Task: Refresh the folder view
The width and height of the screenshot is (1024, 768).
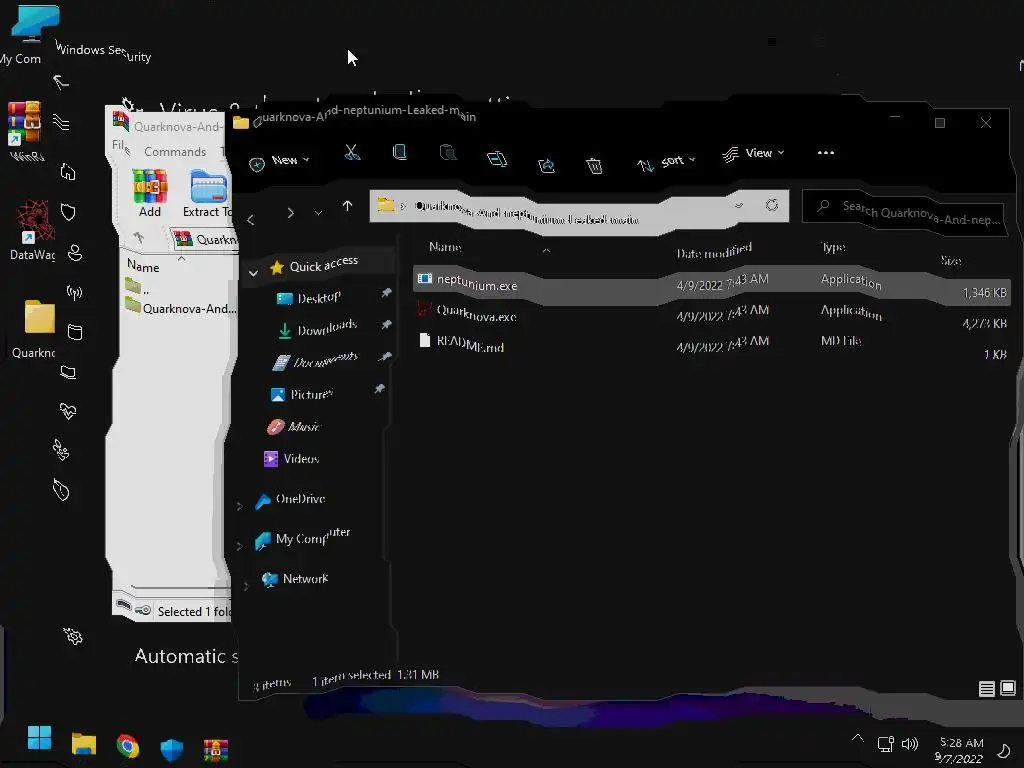Action: pyautogui.click(x=772, y=205)
